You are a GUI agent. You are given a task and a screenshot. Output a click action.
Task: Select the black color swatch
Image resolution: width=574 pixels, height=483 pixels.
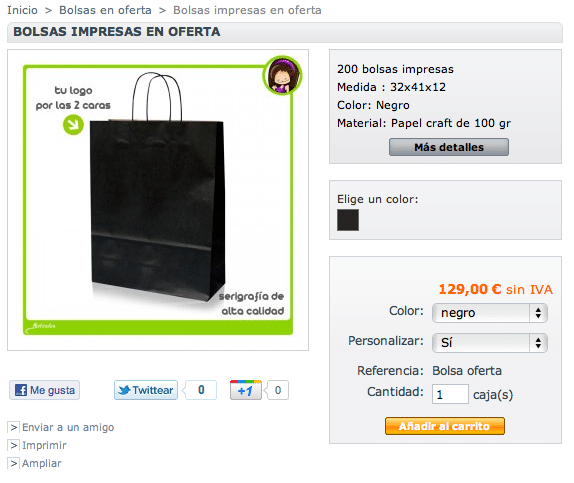[x=348, y=220]
